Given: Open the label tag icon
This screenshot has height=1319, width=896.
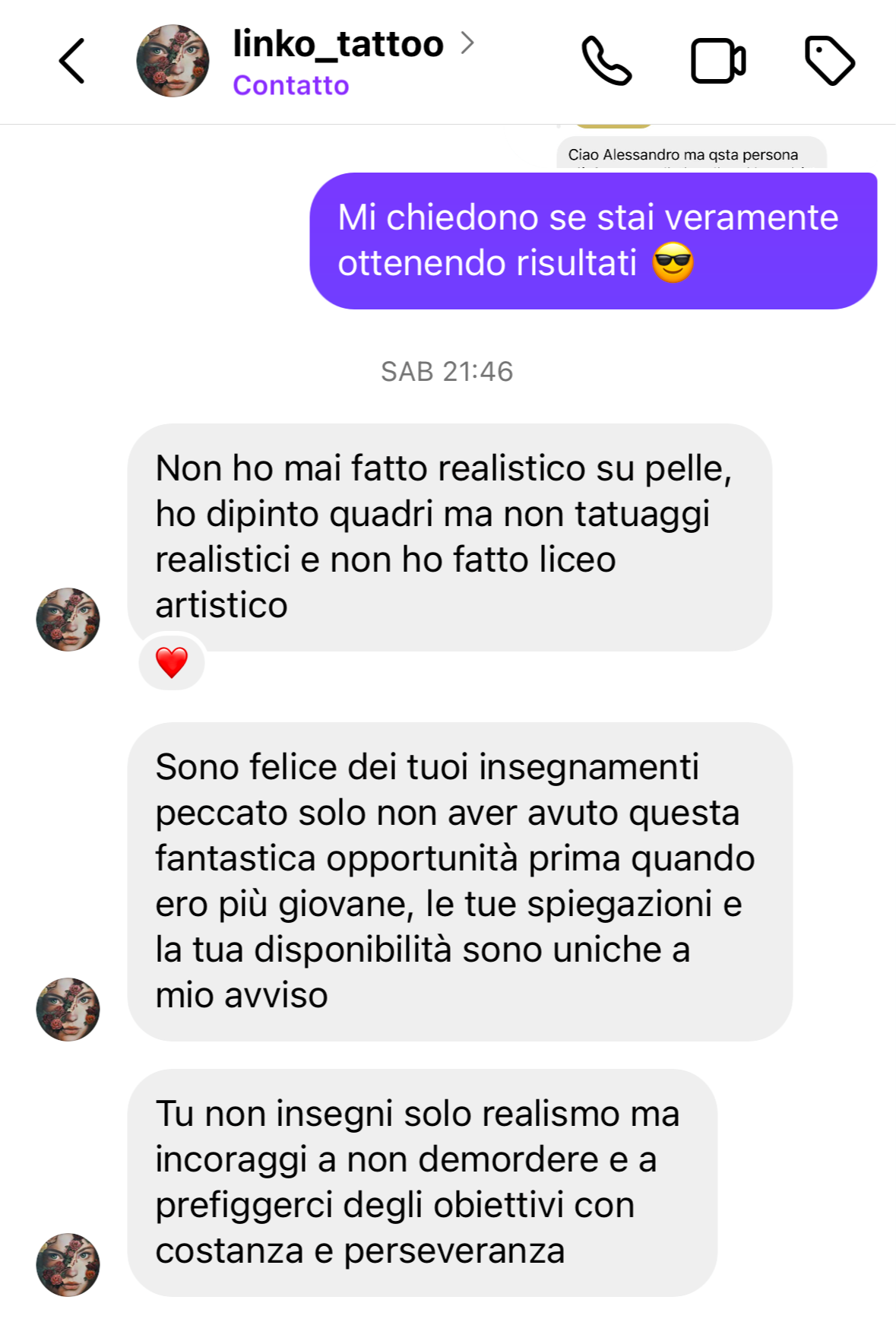Looking at the screenshot, I should (830, 61).
